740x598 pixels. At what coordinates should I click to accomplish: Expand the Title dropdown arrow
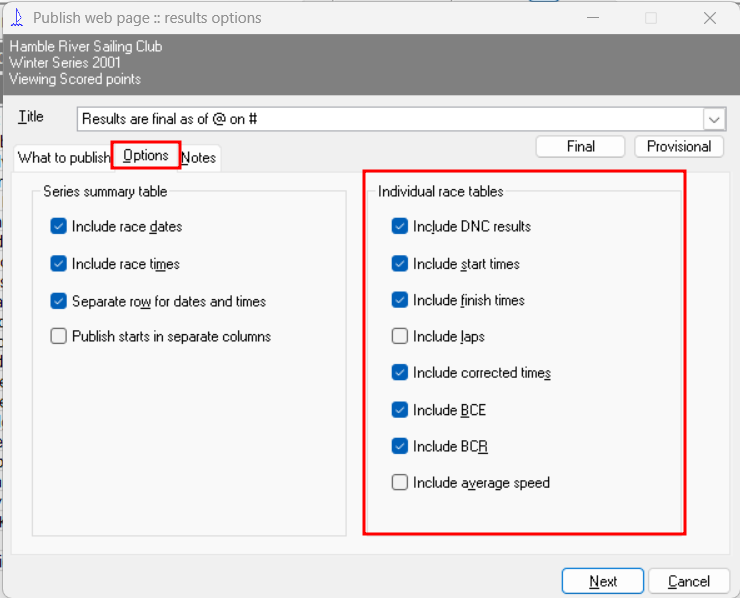[x=714, y=119]
